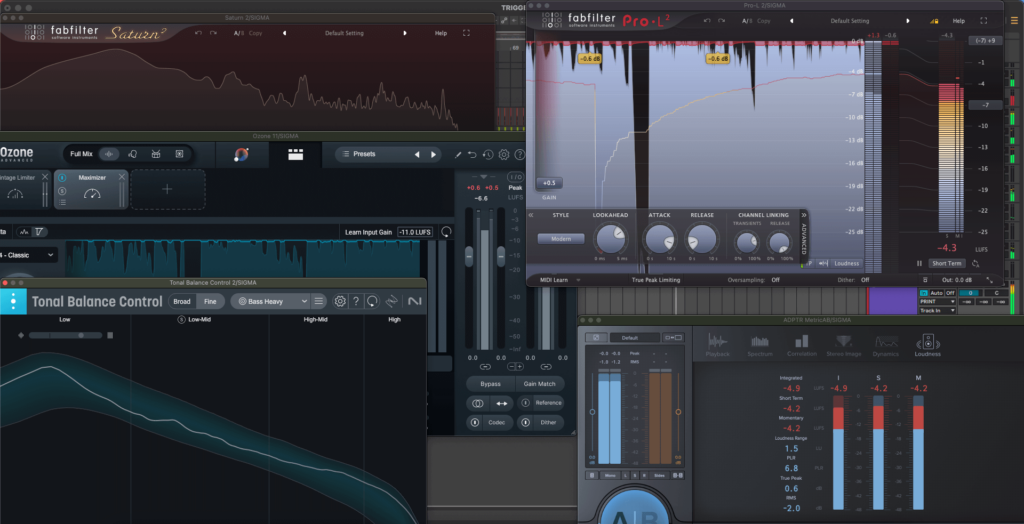The image size is (1024, 524).
Task: Click the Pro-L 2 Lookahead knob
Action: [610, 239]
